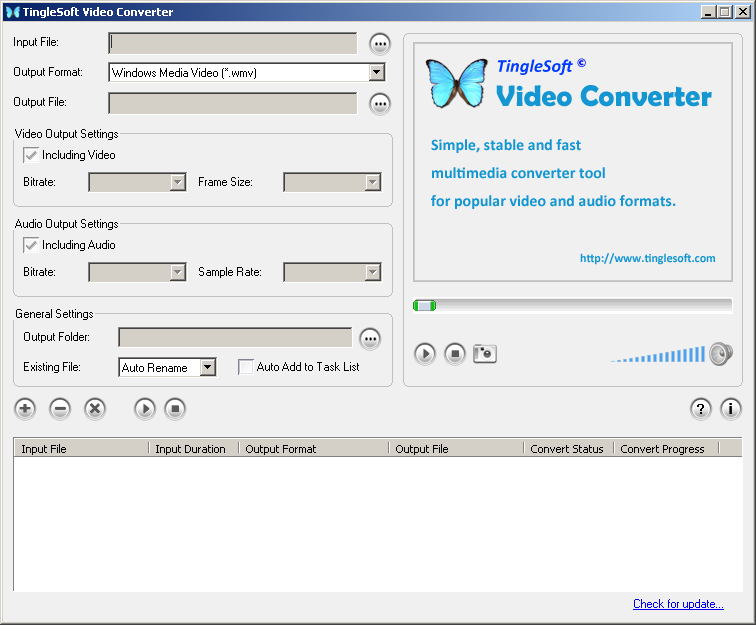Browse for the input file

pyautogui.click(x=380, y=44)
